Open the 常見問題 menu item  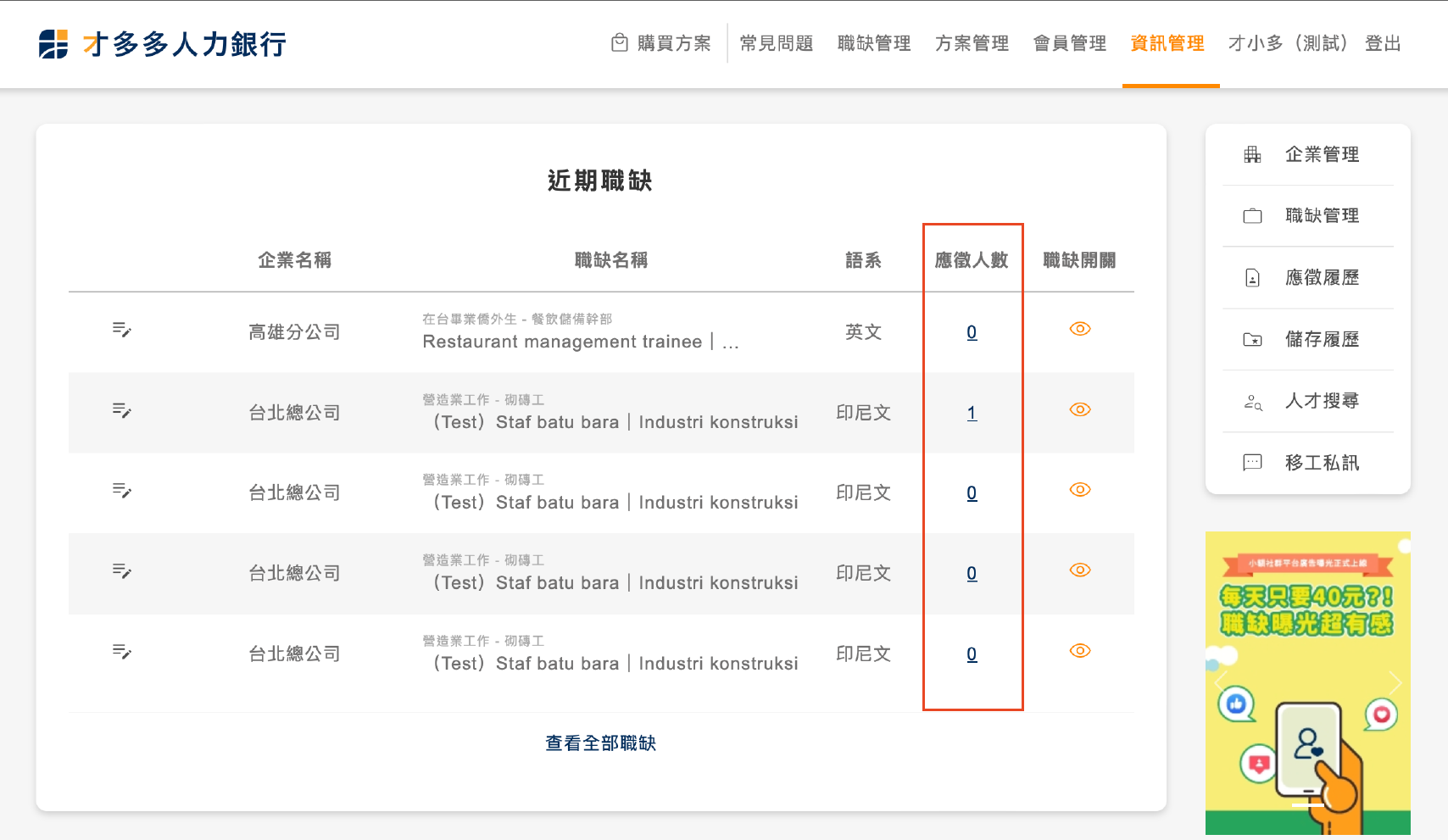coord(776,43)
